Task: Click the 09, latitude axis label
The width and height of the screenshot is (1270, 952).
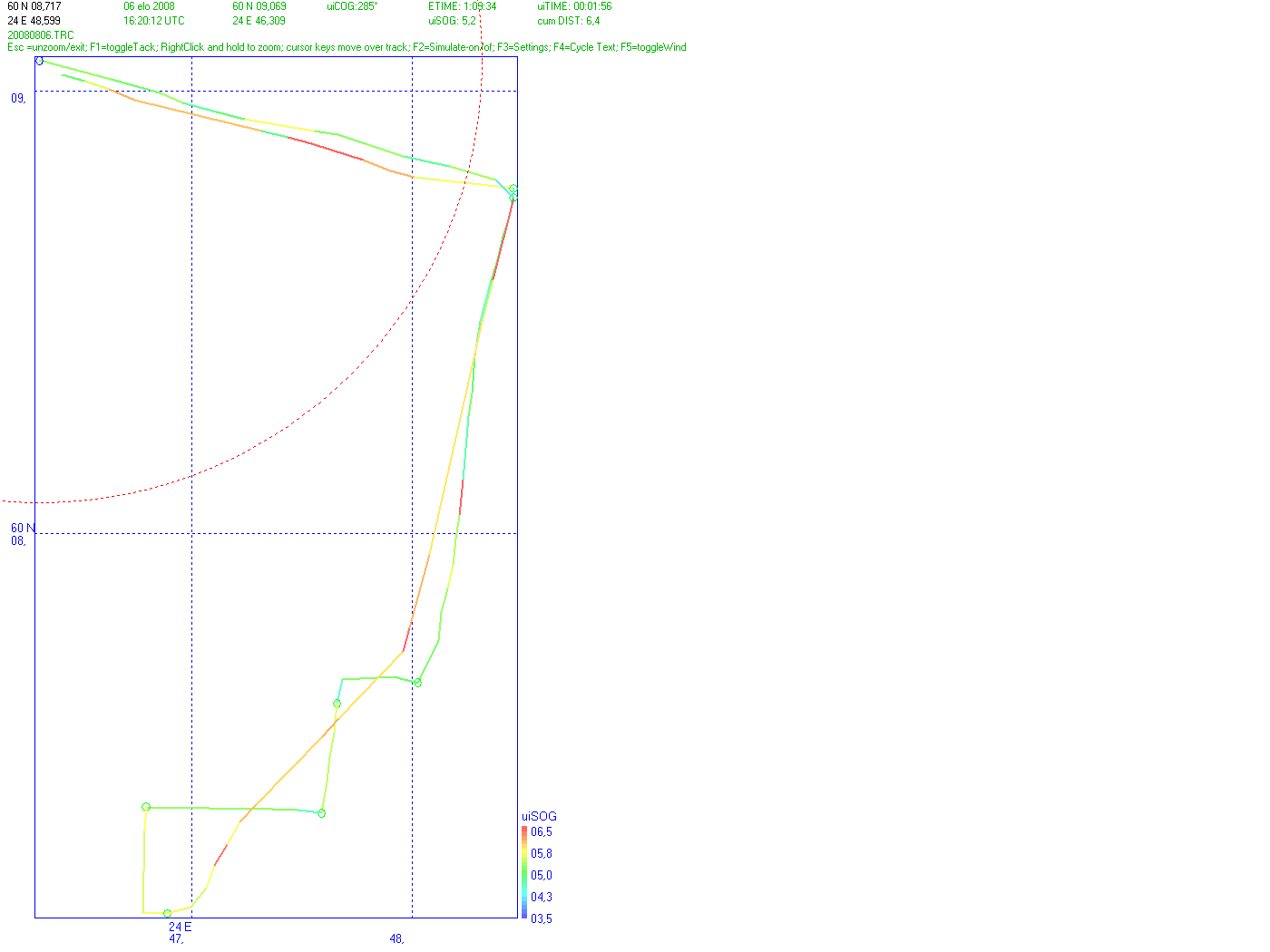Action: click(18, 98)
